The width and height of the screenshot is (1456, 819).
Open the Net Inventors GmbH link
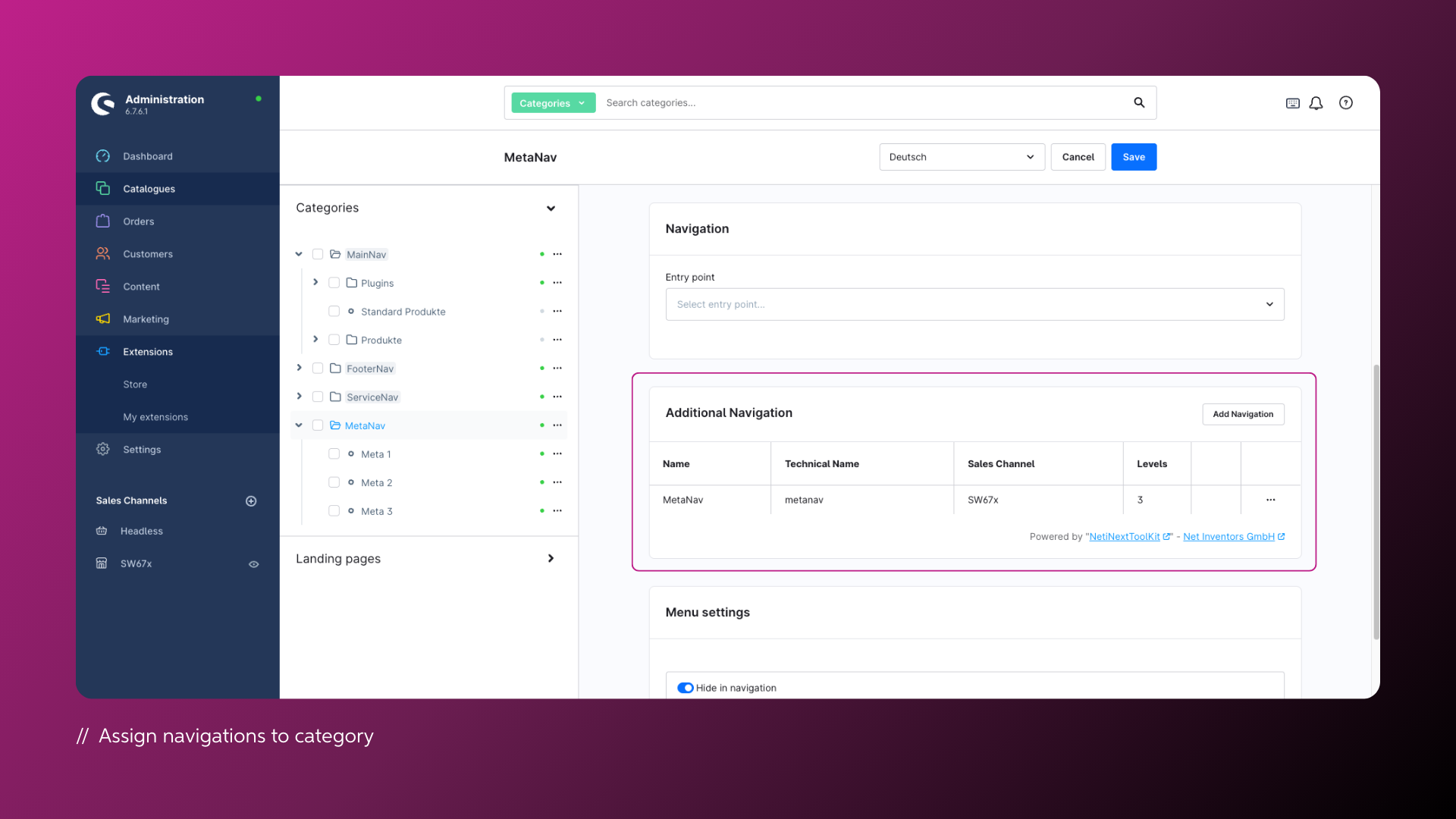(1234, 536)
